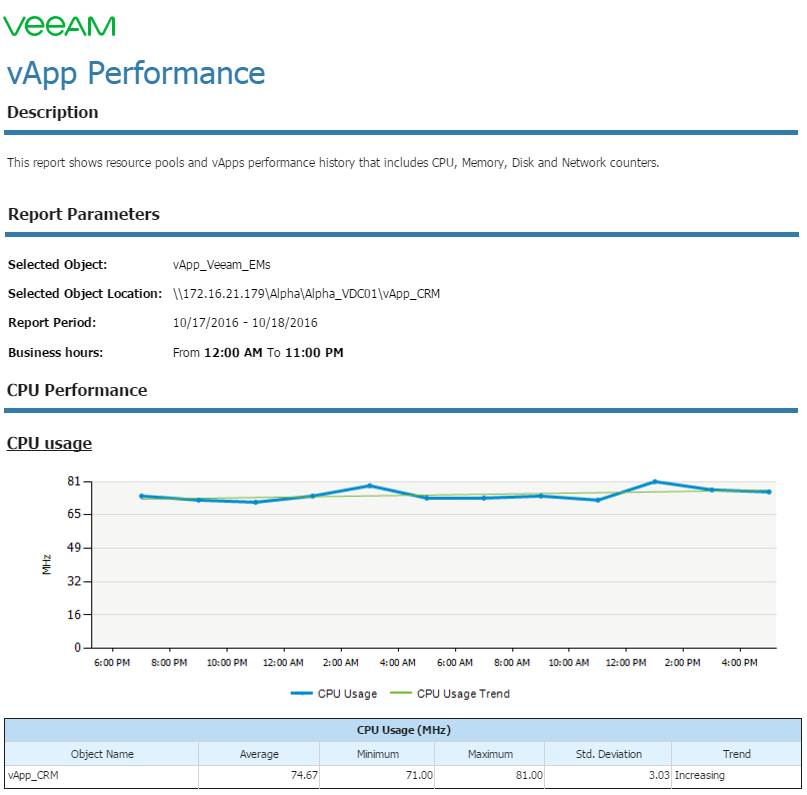Click the CPU Usage blue legend swatch
Screen dimensions: 807x795
302,694
